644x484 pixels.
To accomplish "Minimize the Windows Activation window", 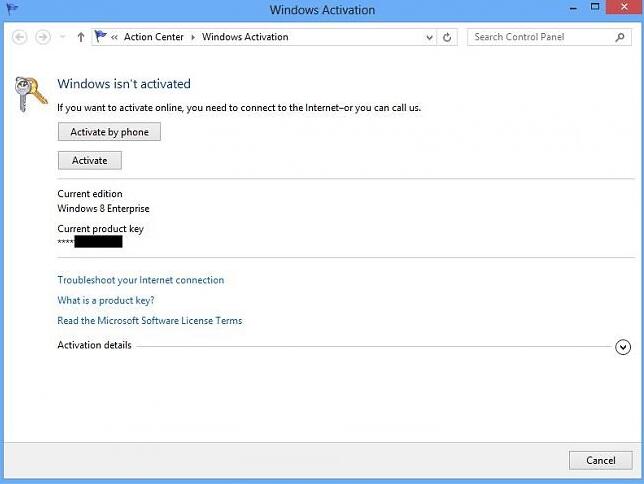I will 573,8.
